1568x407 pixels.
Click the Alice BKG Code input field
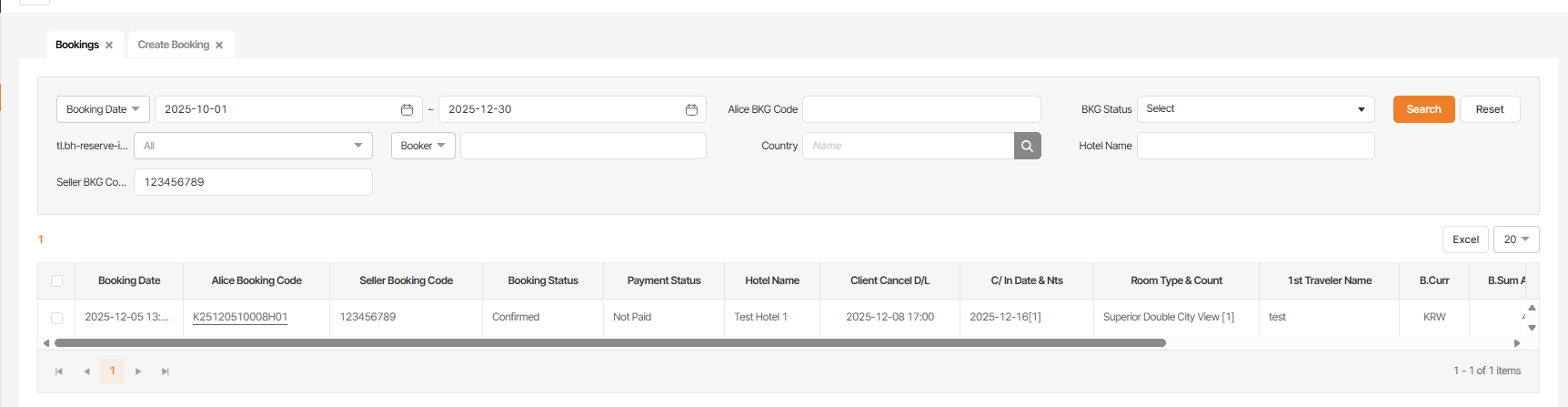[920, 109]
